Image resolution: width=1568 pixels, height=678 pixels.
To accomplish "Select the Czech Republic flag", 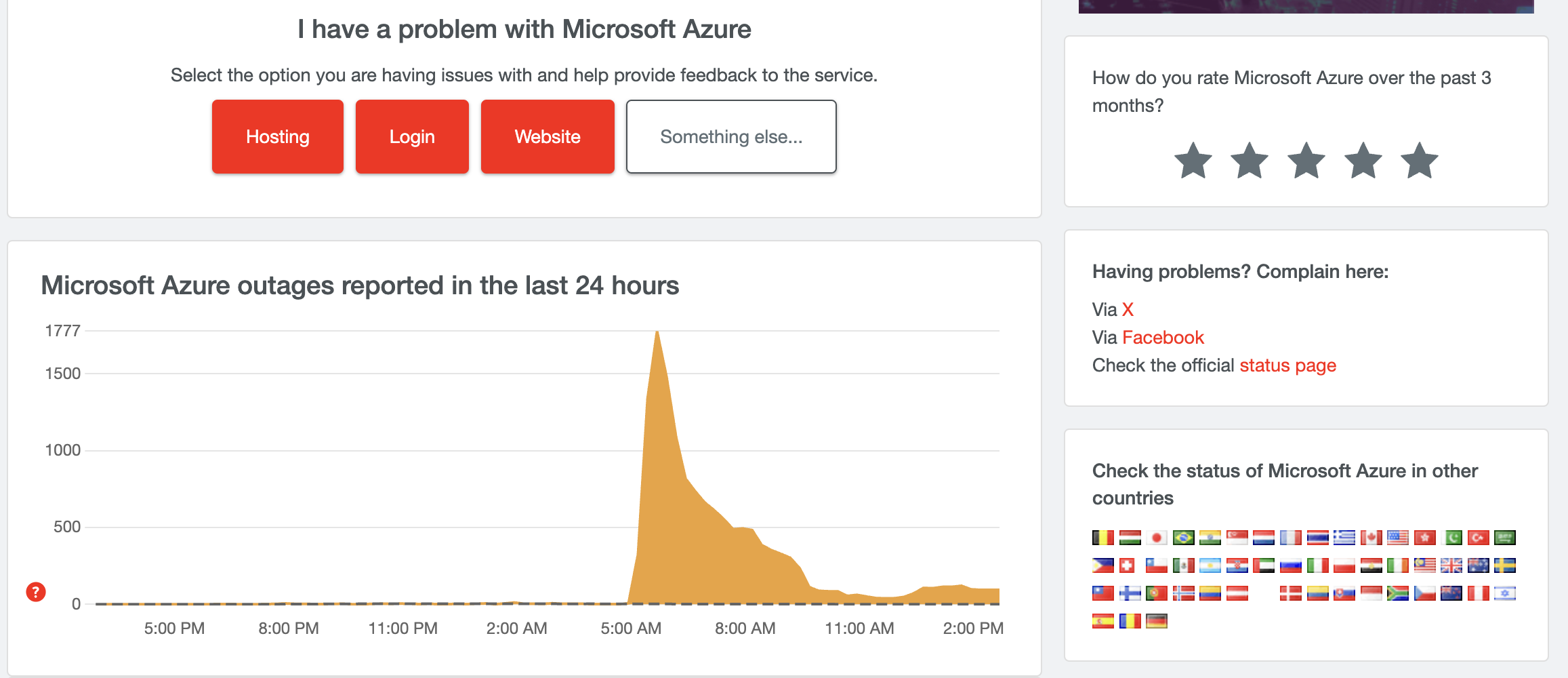I will [1425, 593].
